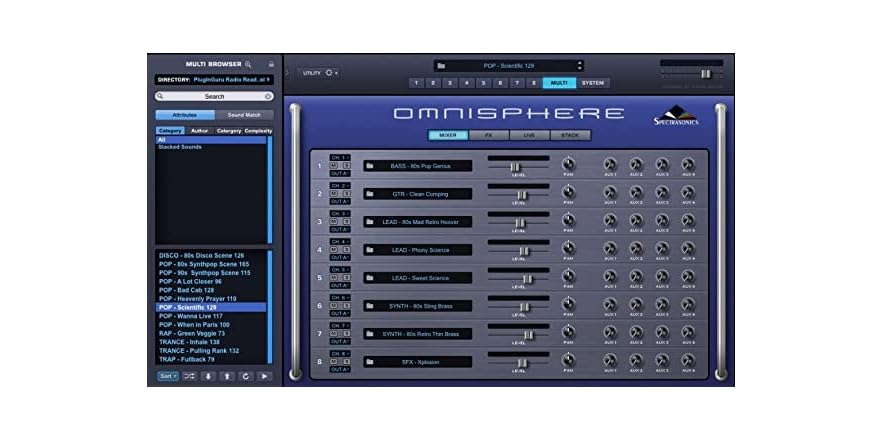Switch to the LIVE tab

[x=530, y=136]
